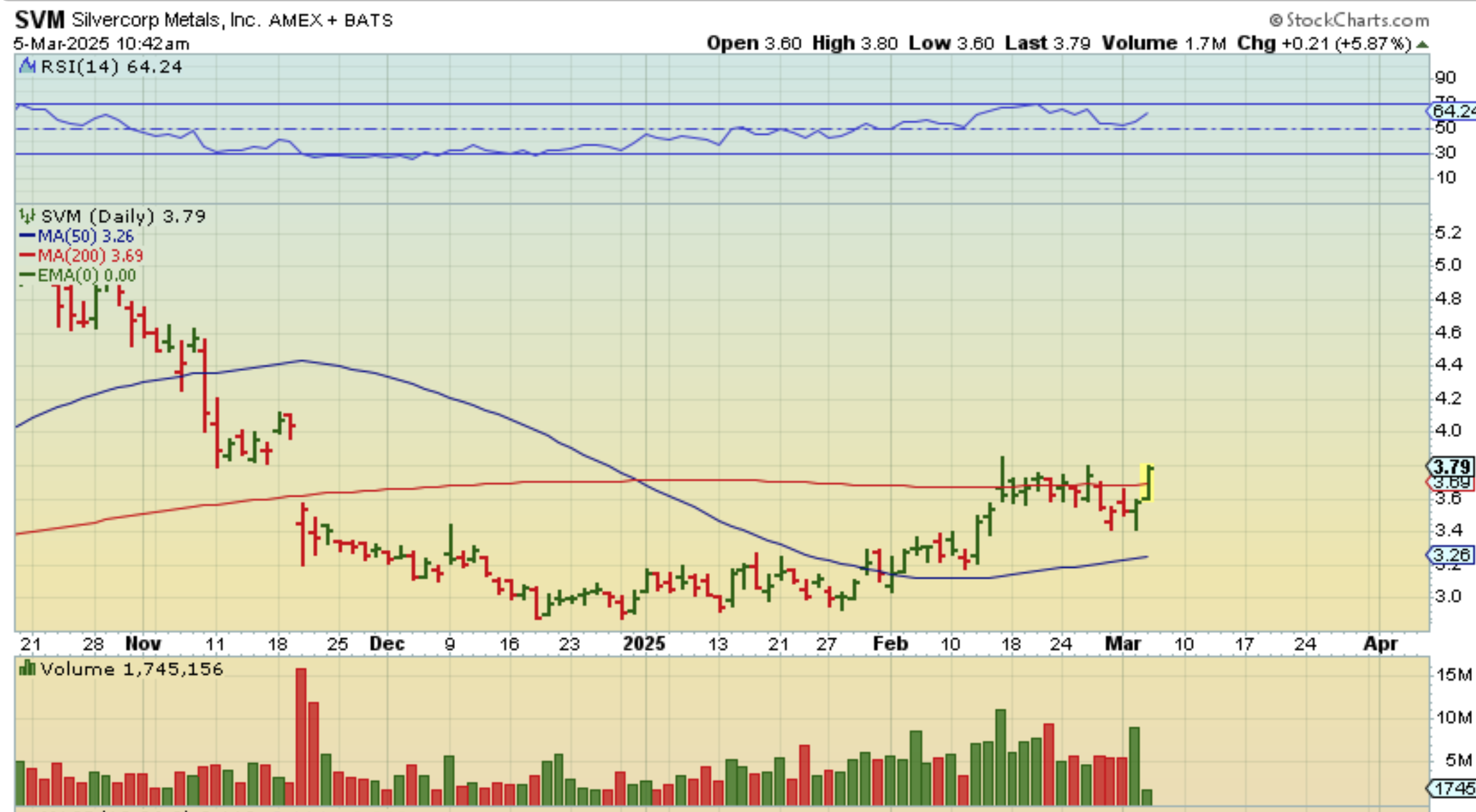Click the Dec month label on date axis

[x=387, y=644]
